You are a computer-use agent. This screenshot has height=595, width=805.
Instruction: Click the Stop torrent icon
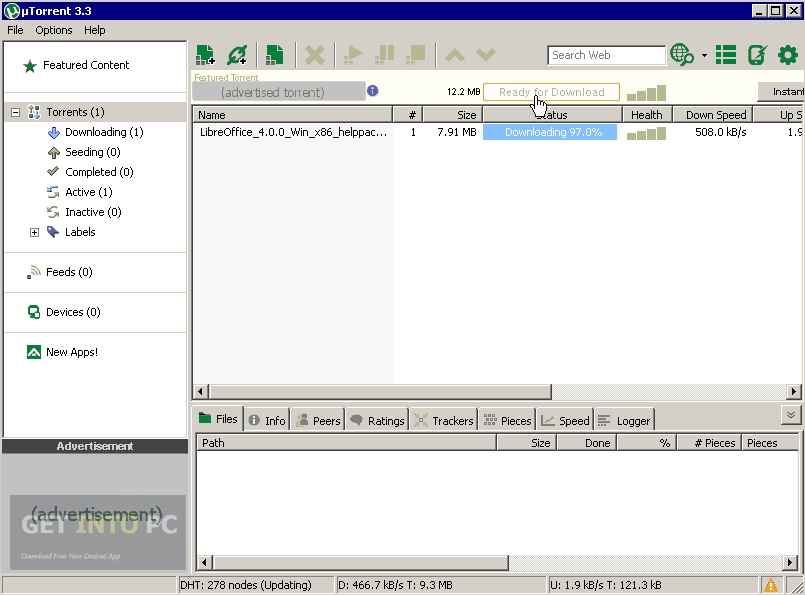[x=416, y=54]
